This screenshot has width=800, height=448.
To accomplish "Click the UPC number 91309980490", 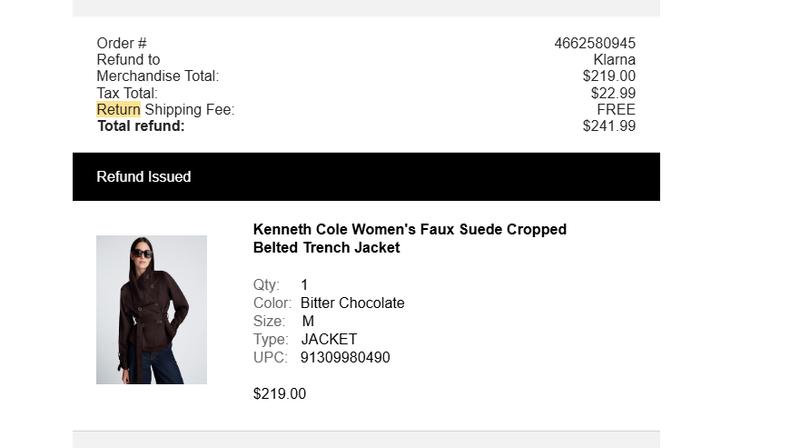I will point(345,357).
